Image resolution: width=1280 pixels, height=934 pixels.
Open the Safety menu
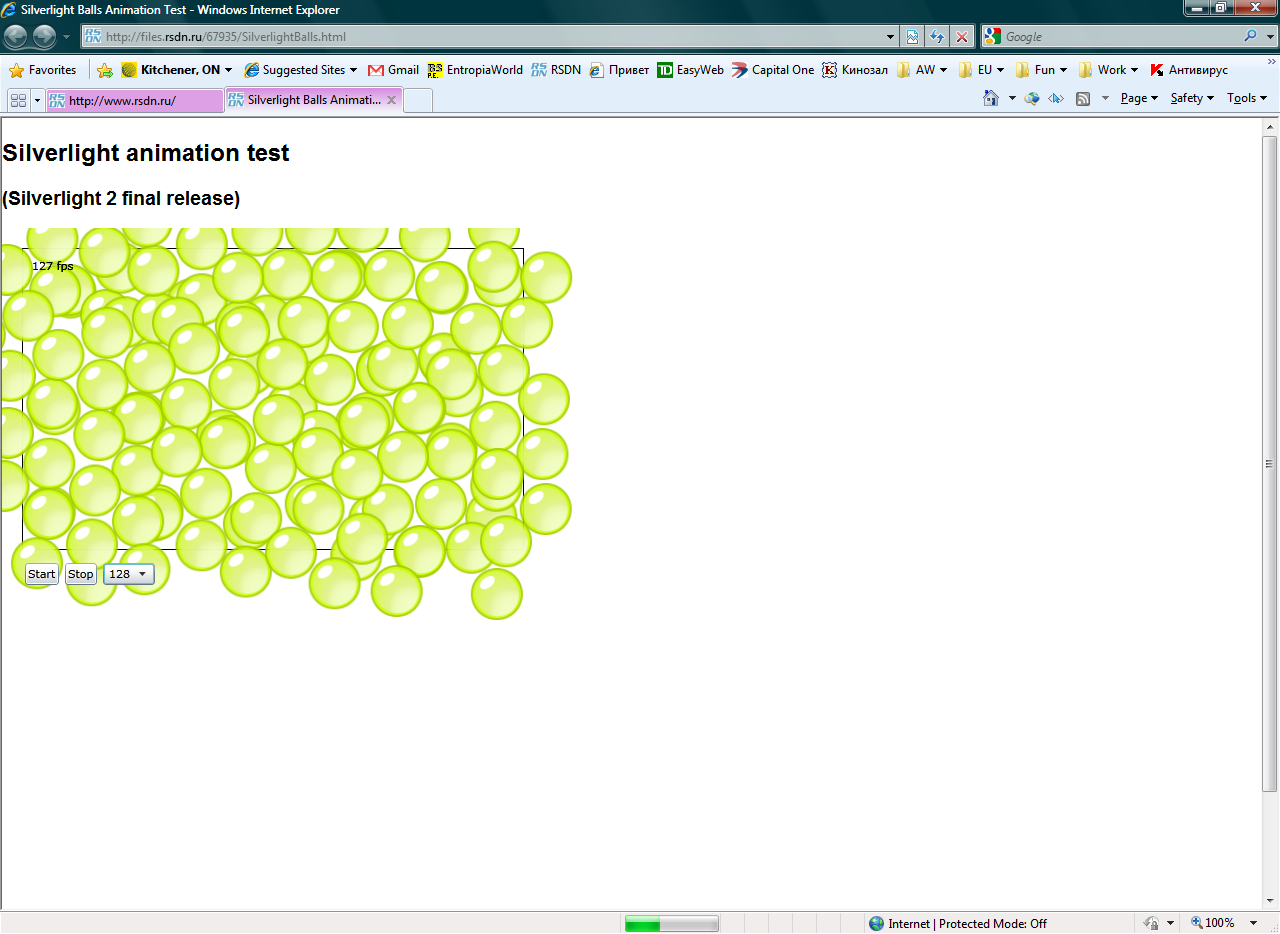1191,98
